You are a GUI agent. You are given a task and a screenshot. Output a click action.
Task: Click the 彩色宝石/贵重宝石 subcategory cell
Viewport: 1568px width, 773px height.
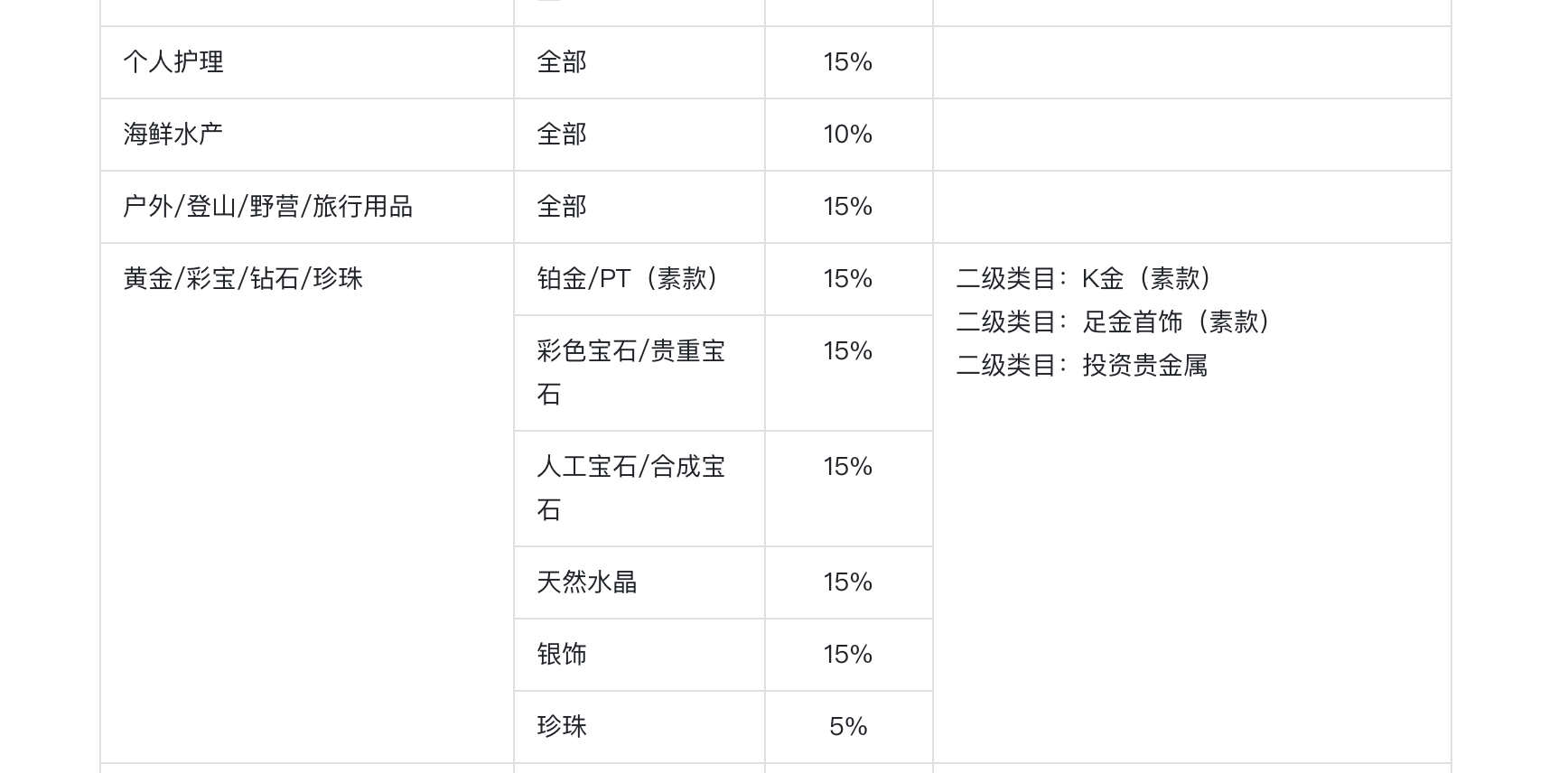[x=639, y=373]
